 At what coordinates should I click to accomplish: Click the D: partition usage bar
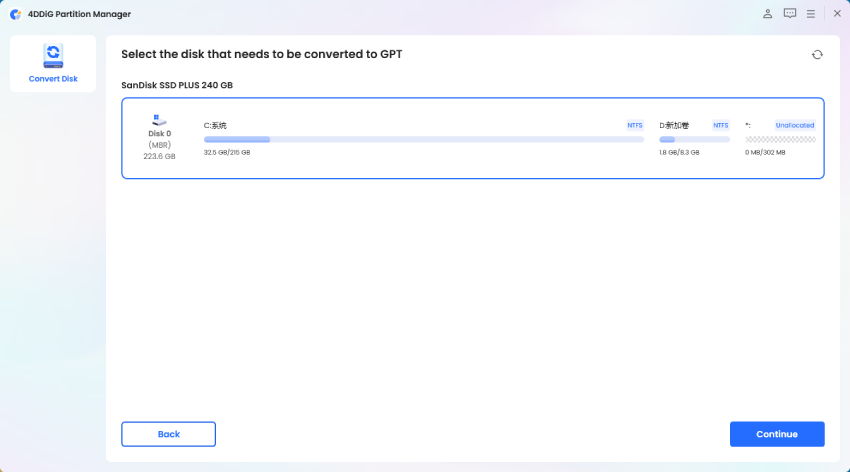pos(694,140)
